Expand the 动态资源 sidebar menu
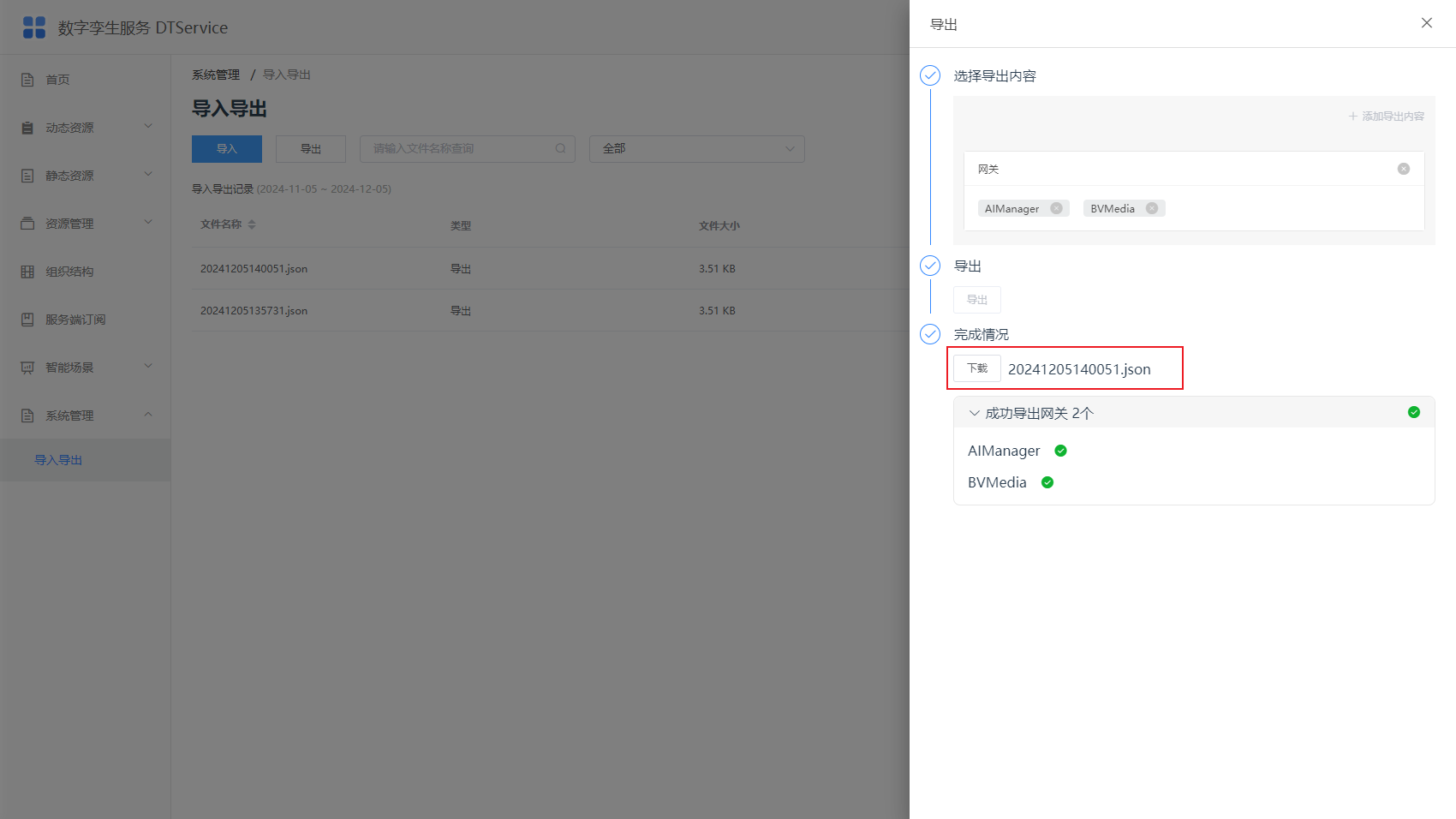The image size is (1456, 819). click(86, 128)
